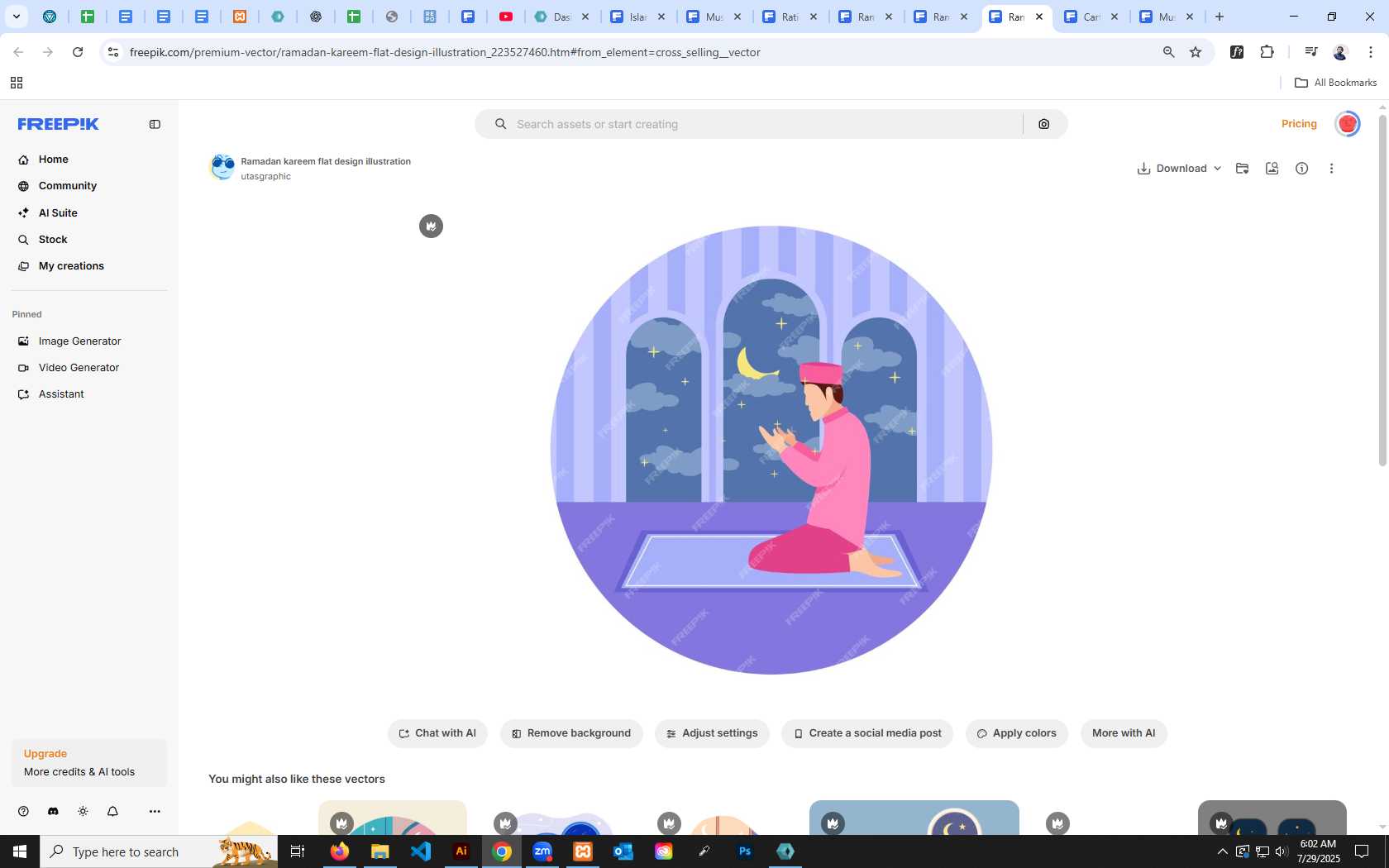Save to collection folder icon
1389x868 pixels.
1242,169
